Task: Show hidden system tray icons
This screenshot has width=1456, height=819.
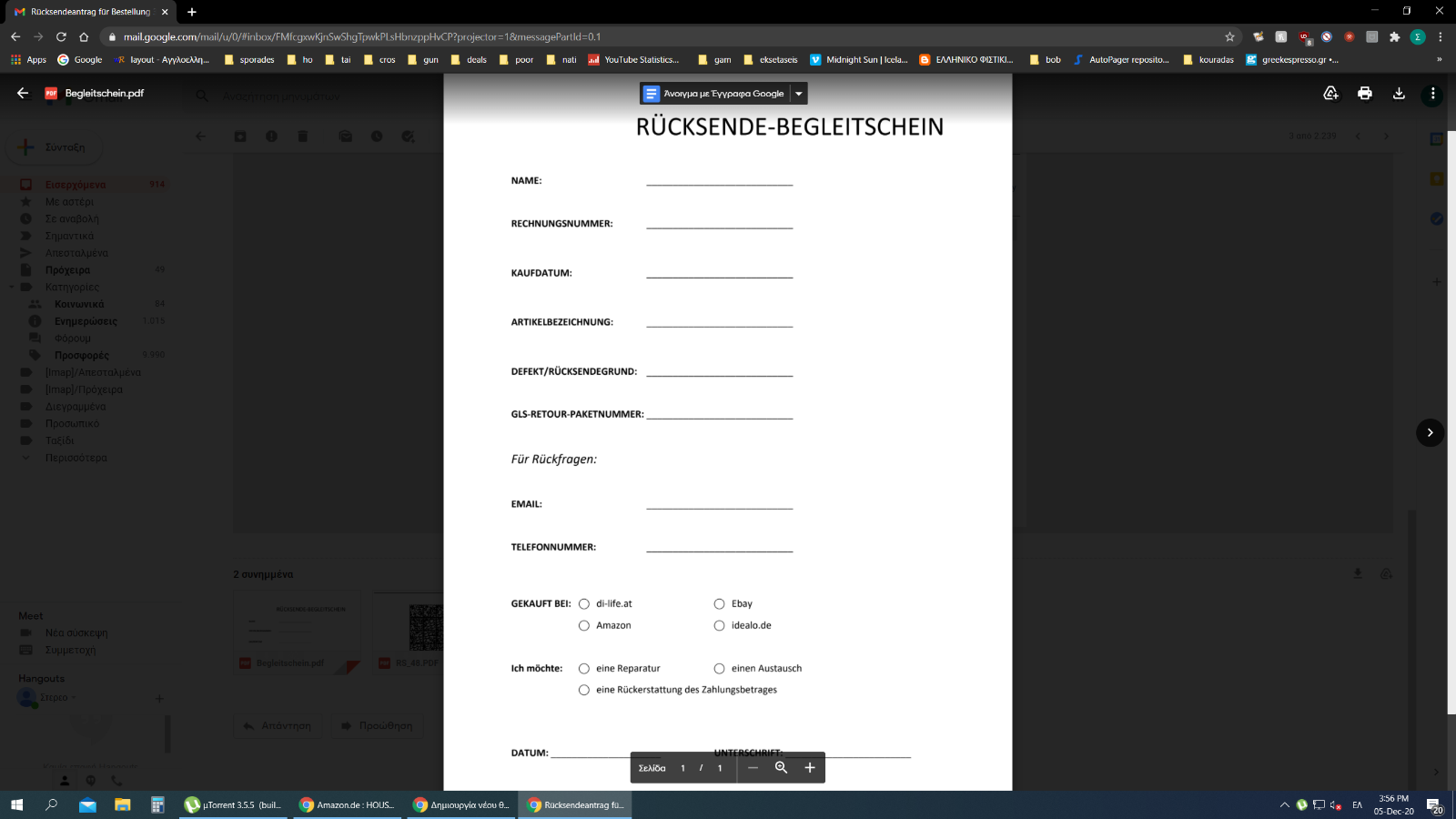Action: pos(1284,804)
